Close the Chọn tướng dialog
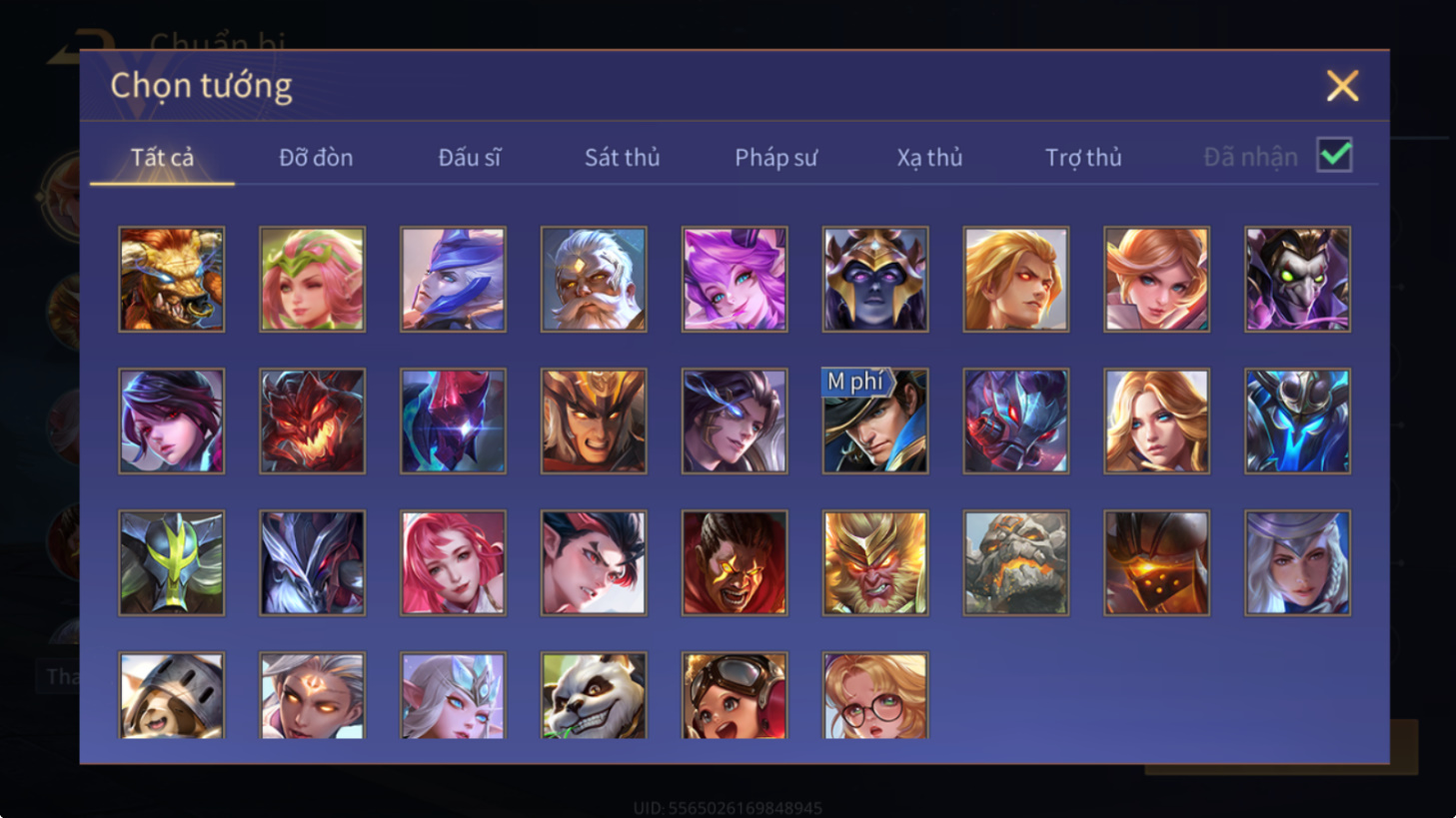 1342,86
